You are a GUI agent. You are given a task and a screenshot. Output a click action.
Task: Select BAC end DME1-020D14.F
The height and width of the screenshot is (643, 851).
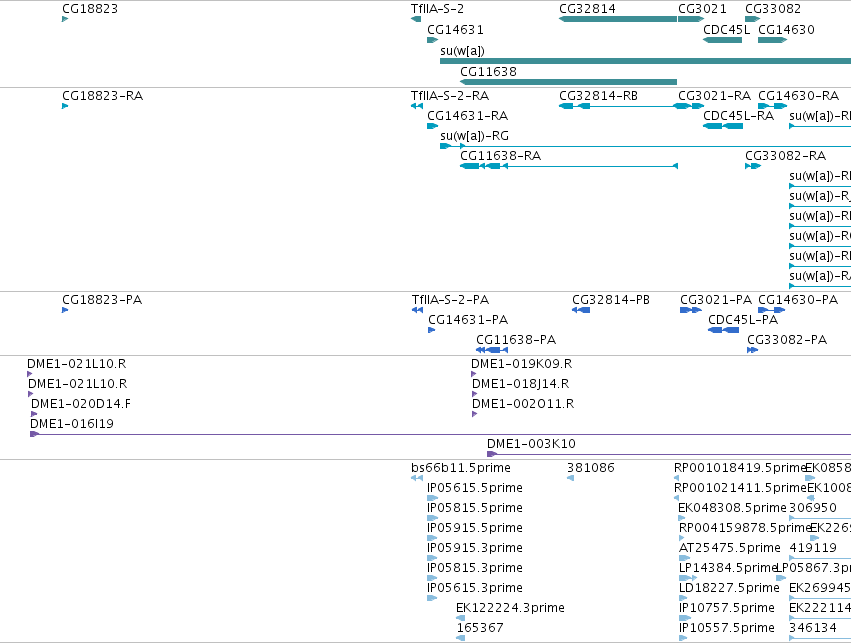point(80,404)
